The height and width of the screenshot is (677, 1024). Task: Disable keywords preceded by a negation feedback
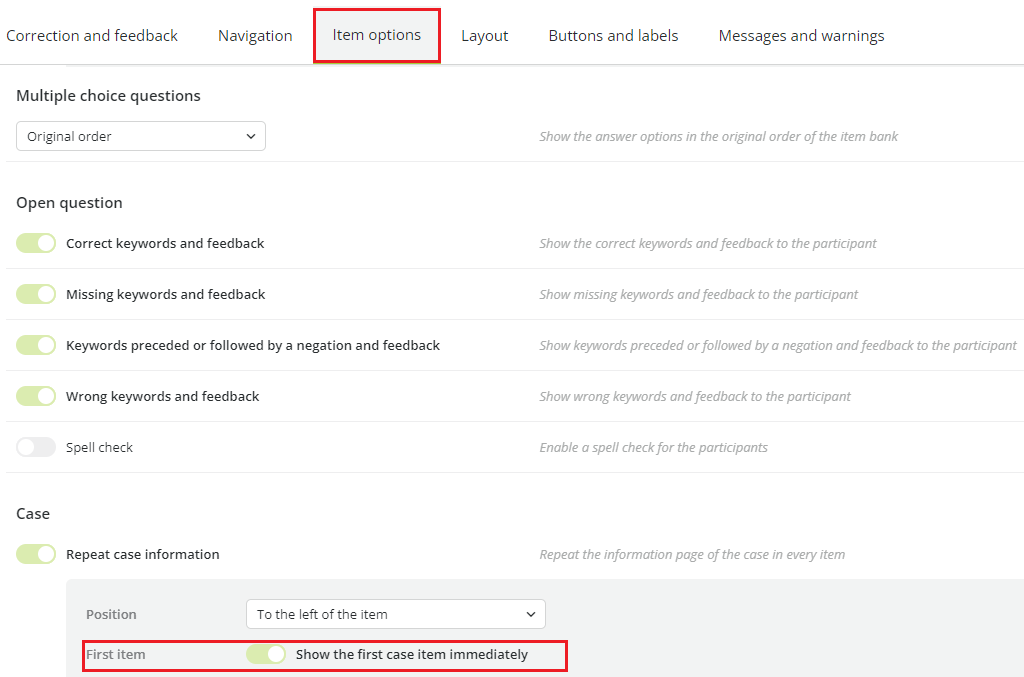click(36, 345)
